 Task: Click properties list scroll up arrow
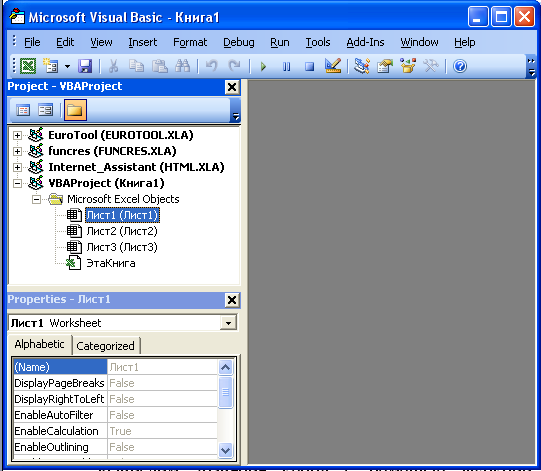pyautogui.click(x=225, y=367)
